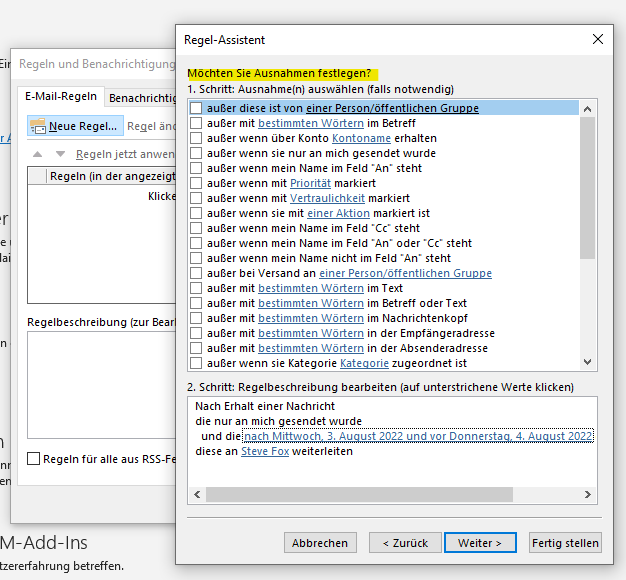
Task: Click the 'Fertig stellen' button
Action: [x=565, y=543]
